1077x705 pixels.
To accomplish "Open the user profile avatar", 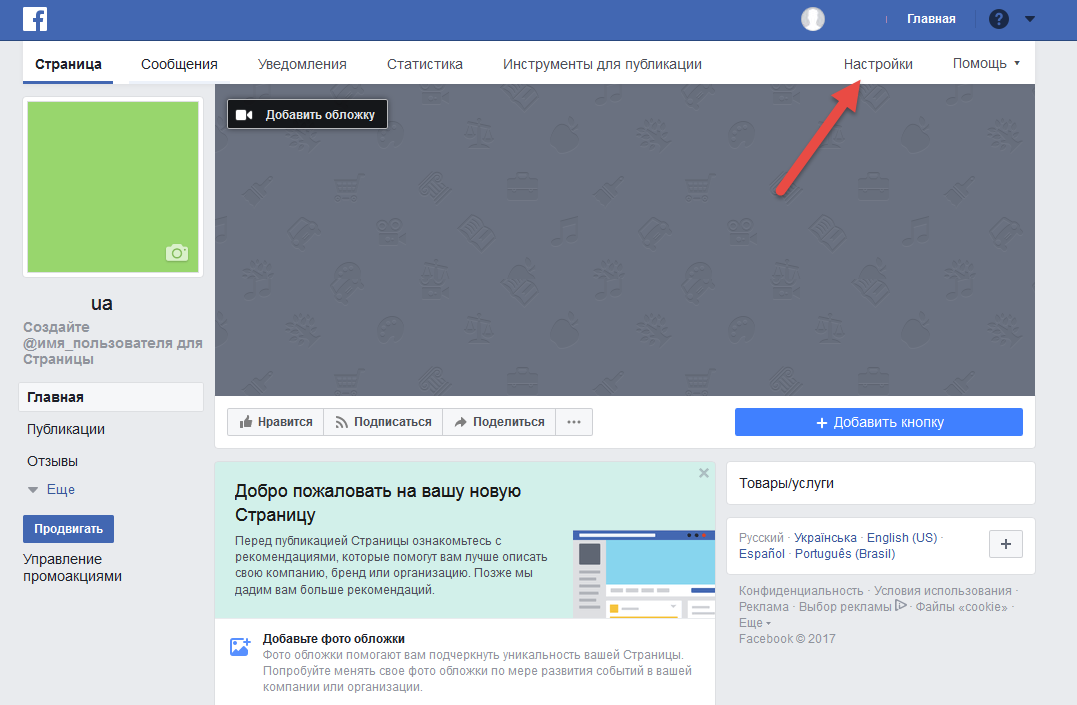I will pyautogui.click(x=813, y=19).
